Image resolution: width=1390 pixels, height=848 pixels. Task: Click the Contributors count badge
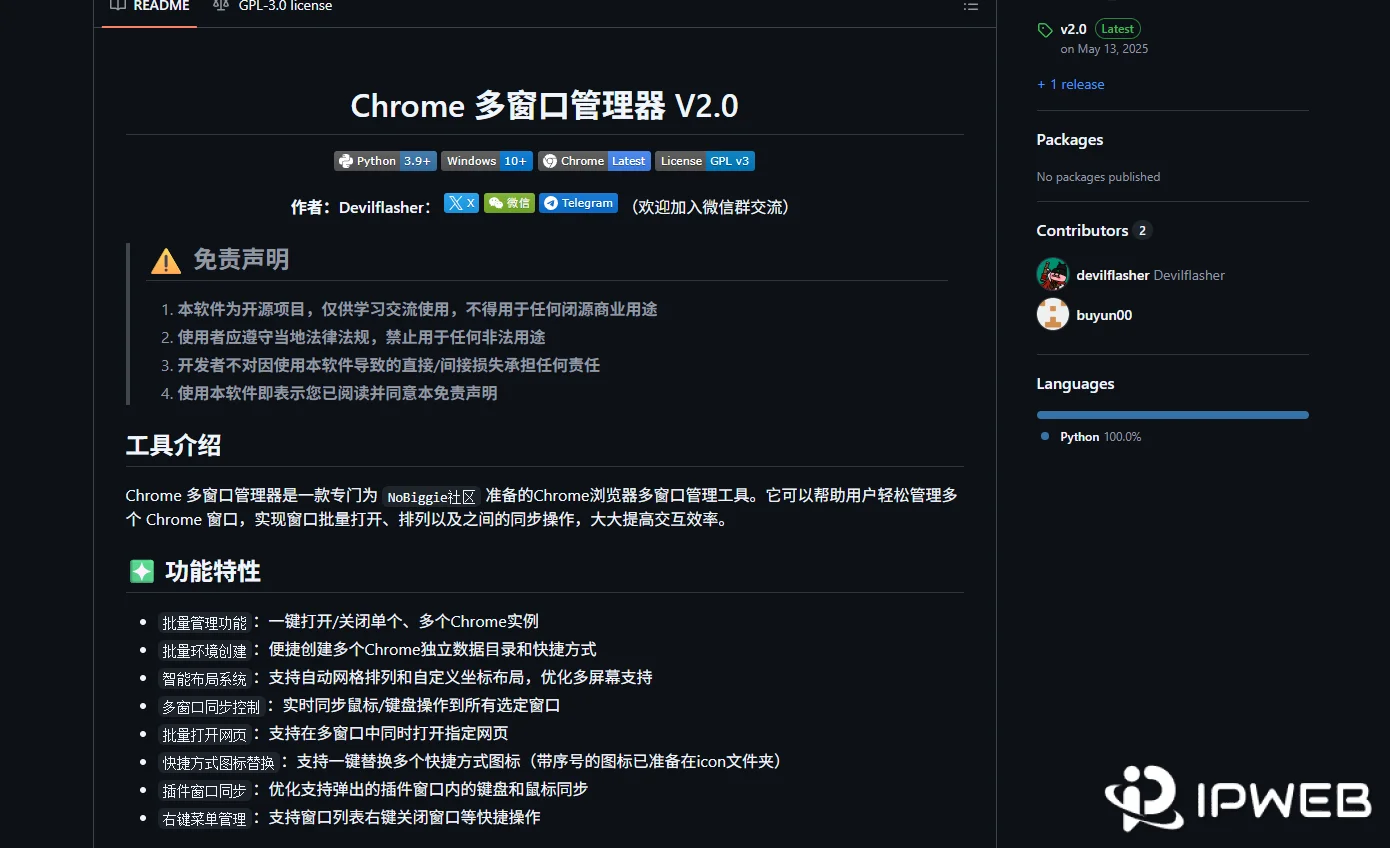pyautogui.click(x=1142, y=230)
